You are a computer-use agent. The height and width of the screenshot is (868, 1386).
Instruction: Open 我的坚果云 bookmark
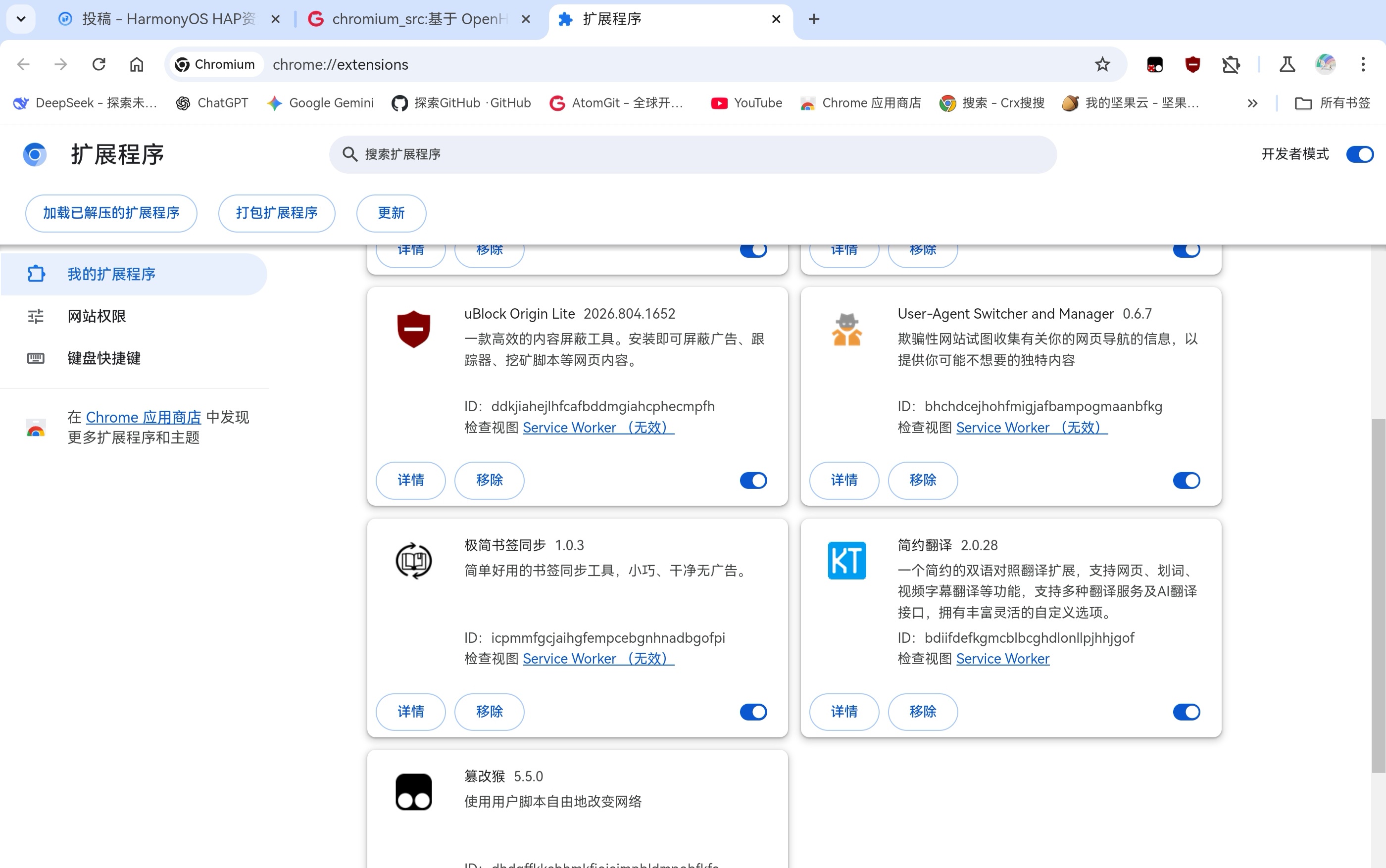tap(1130, 103)
